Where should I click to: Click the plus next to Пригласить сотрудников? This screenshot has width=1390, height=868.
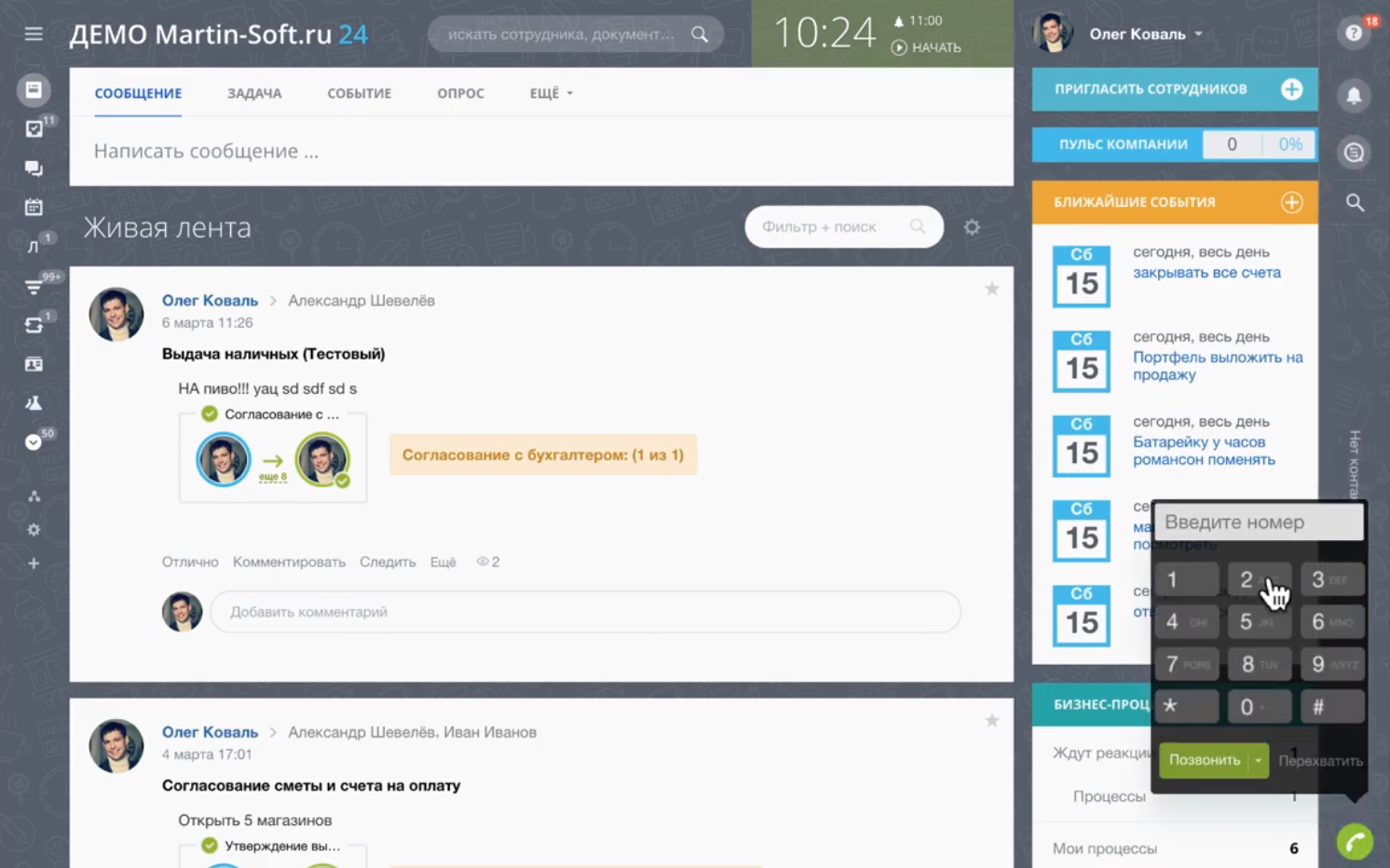tap(1291, 89)
